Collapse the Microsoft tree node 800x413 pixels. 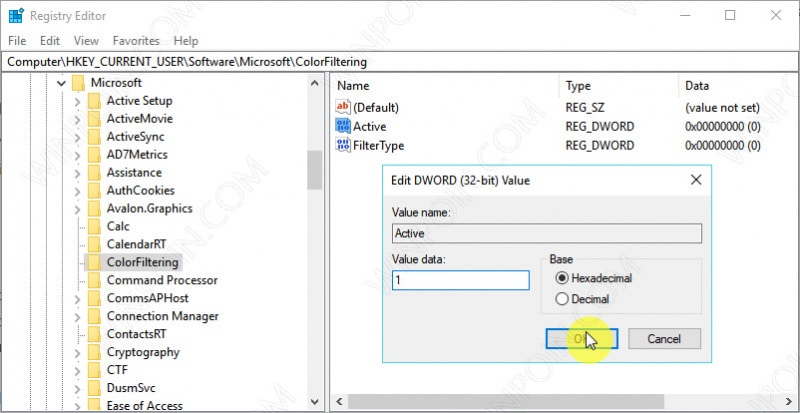(62, 83)
